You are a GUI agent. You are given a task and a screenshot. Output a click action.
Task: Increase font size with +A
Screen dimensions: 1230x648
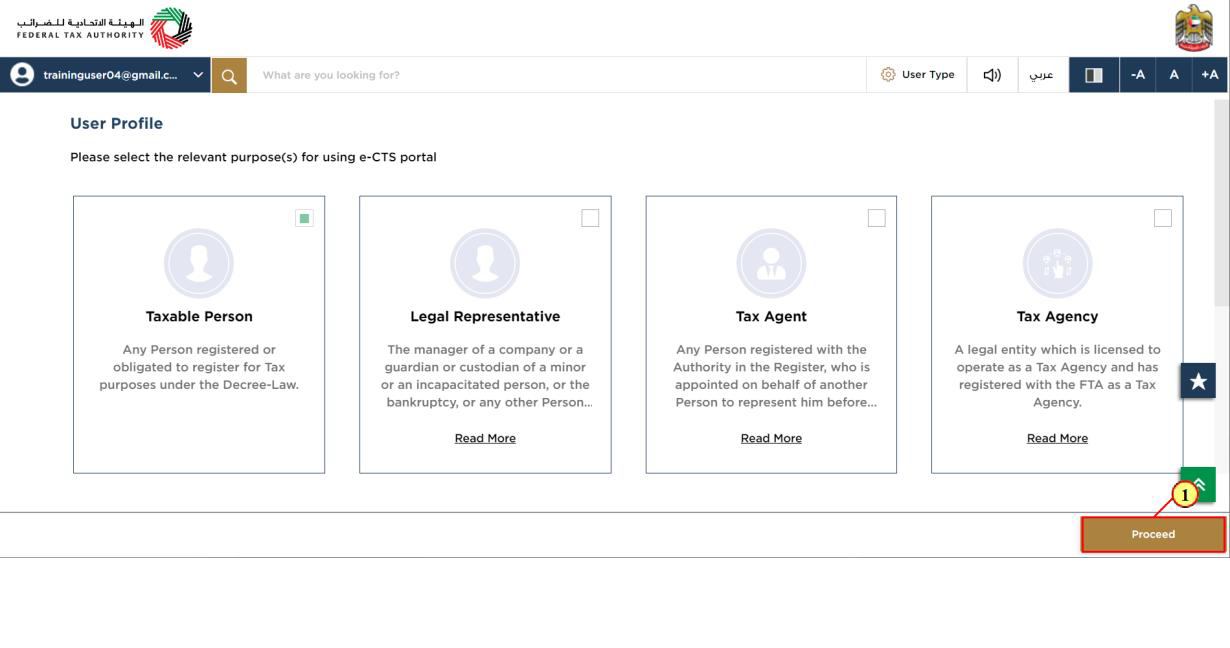[1210, 75]
